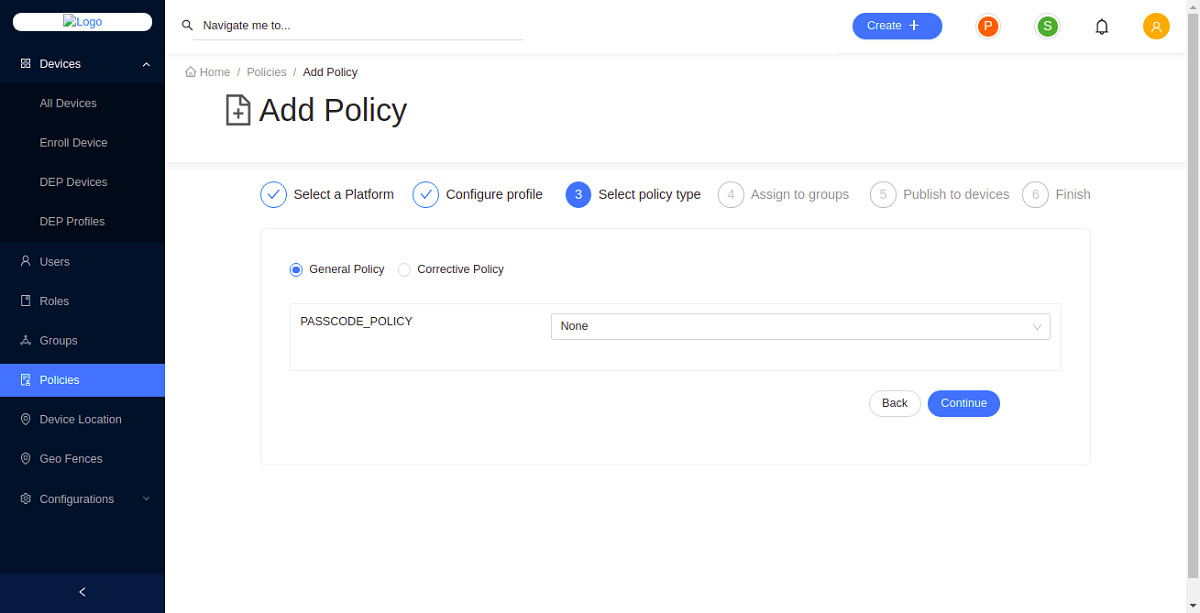
Task: Click the Back button
Action: click(x=894, y=404)
